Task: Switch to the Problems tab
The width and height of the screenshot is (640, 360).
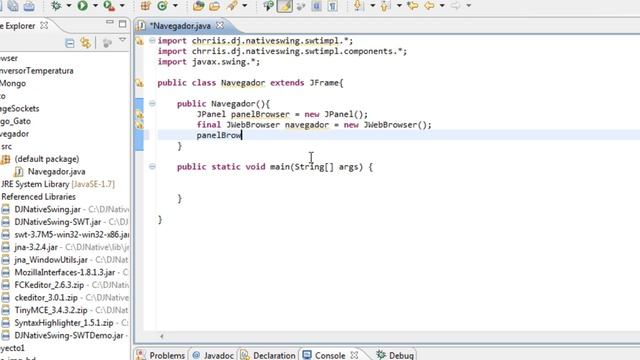Action: pyautogui.click(x=161, y=355)
